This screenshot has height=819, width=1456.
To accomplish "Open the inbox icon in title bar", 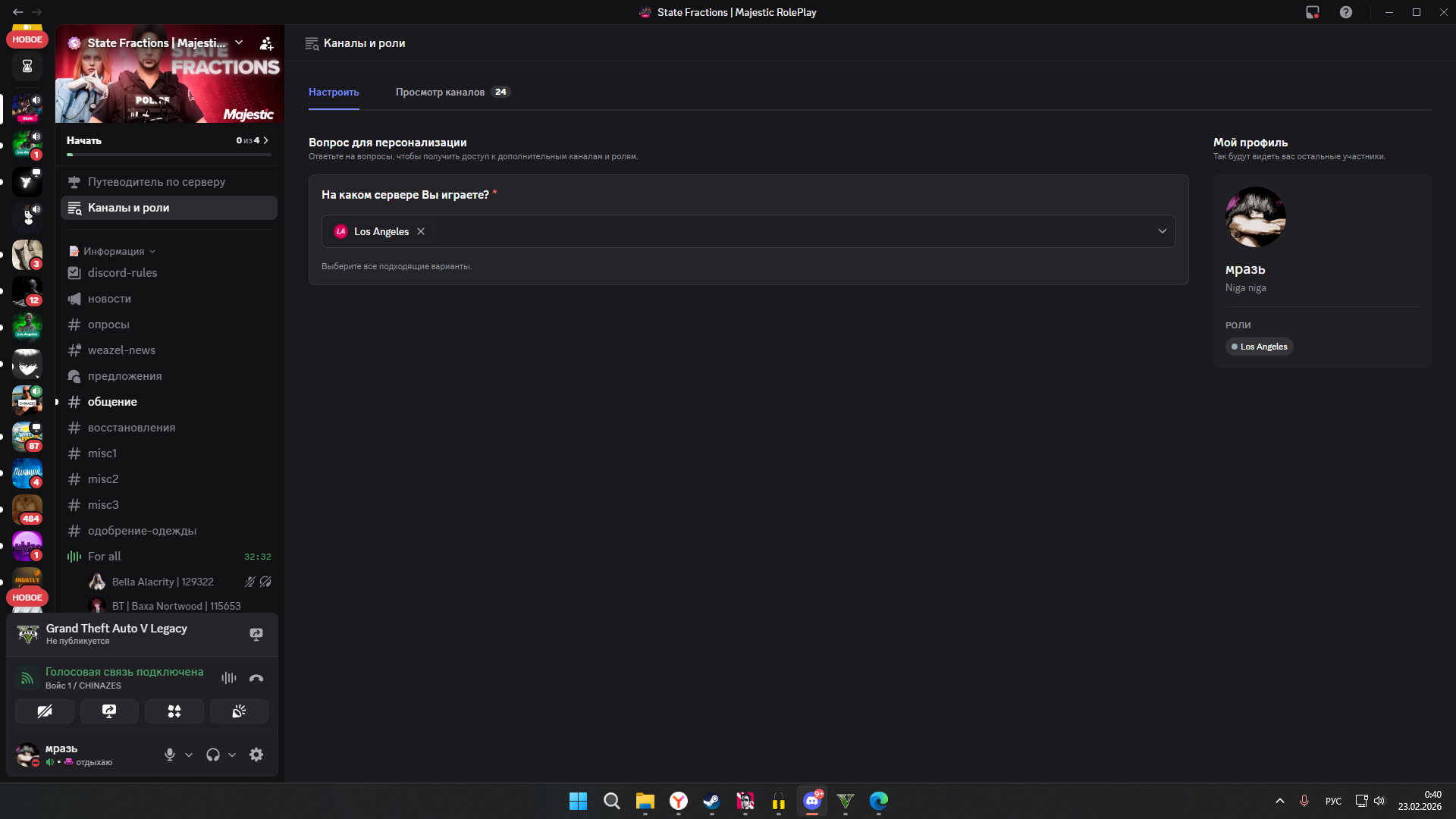I will 1313,12.
